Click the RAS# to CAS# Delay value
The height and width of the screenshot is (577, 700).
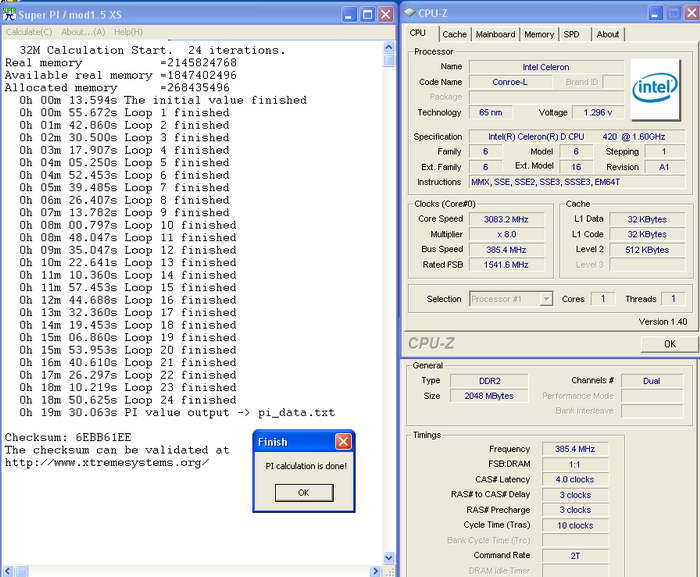[575, 495]
